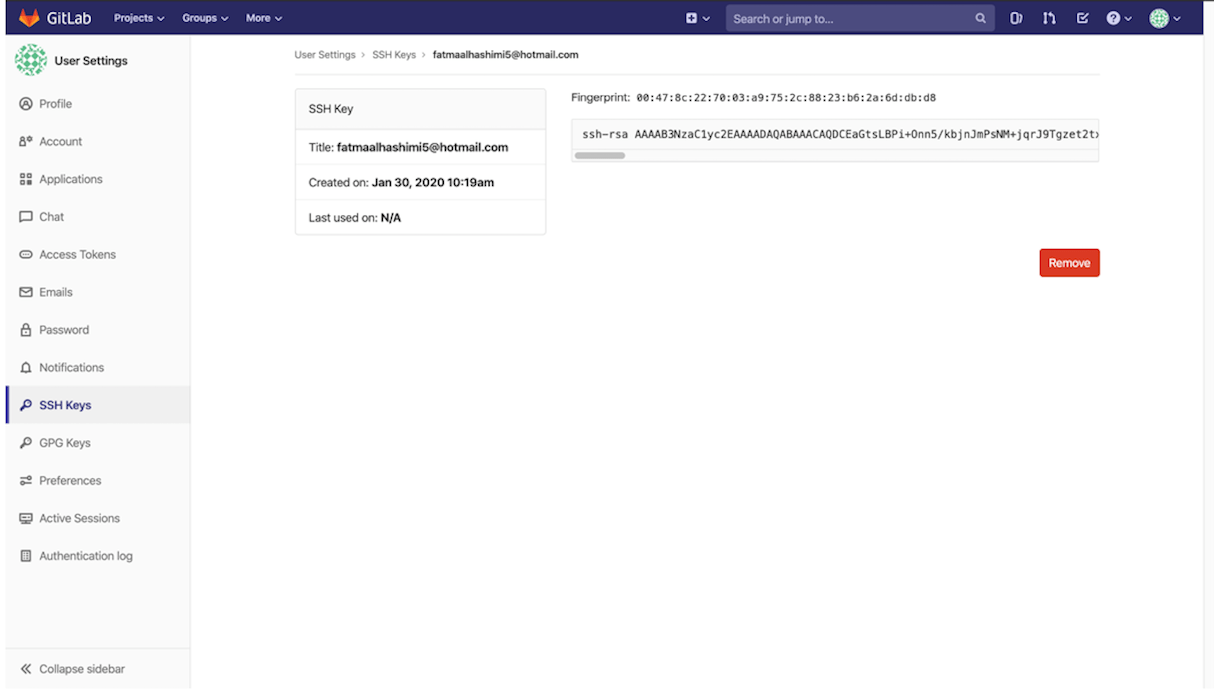Click Last used on N/A row
The image size is (1214, 694).
[420, 217]
